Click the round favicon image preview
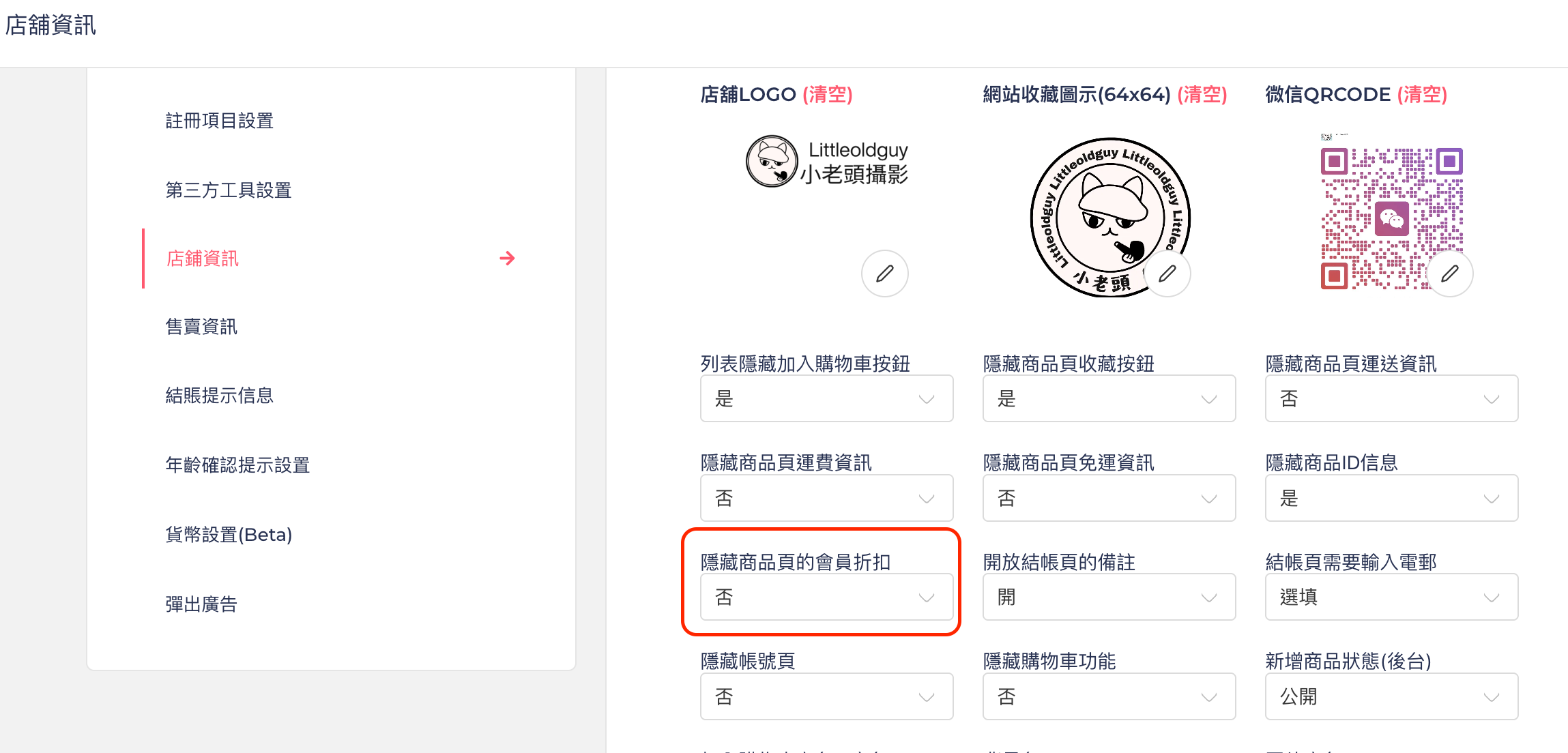The height and width of the screenshot is (753, 1568). click(1109, 218)
